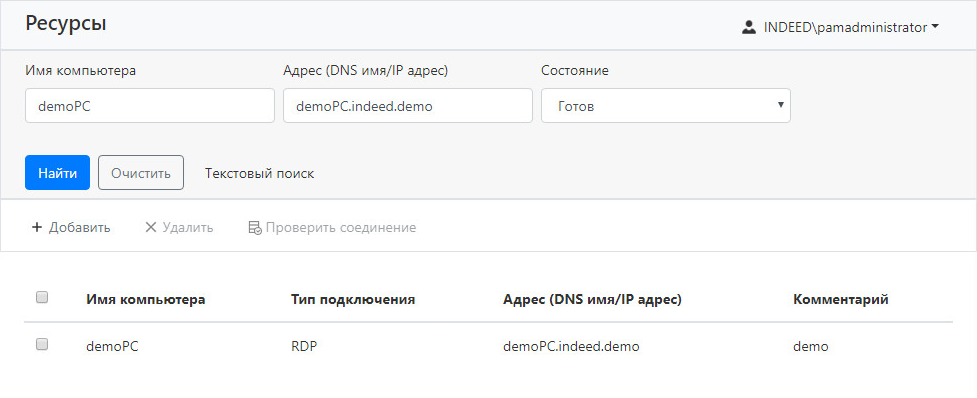
Task: Open the demoPC resource entry
Action: click(x=112, y=346)
